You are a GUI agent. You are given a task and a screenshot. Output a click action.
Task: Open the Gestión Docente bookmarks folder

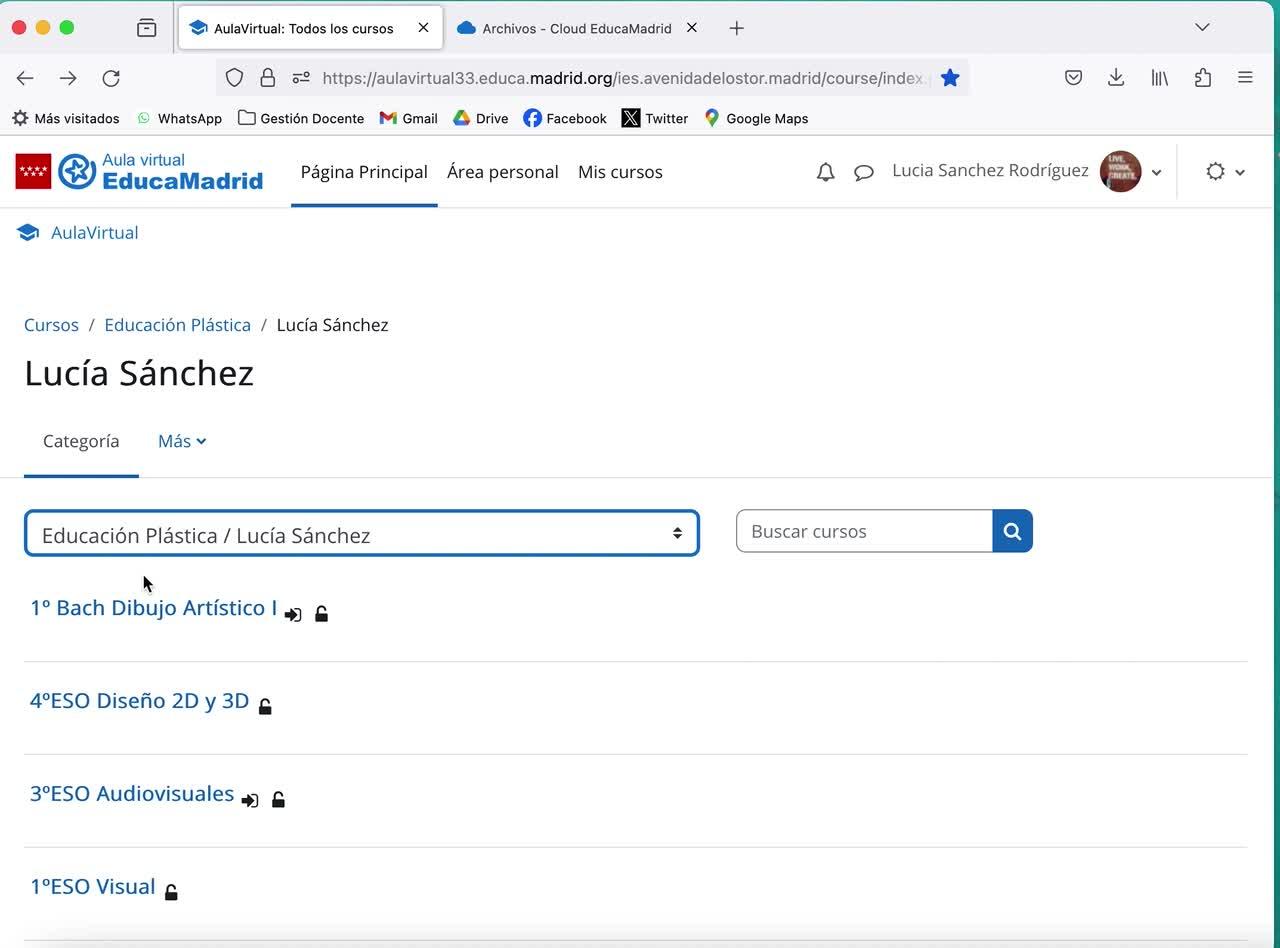[x=301, y=118]
